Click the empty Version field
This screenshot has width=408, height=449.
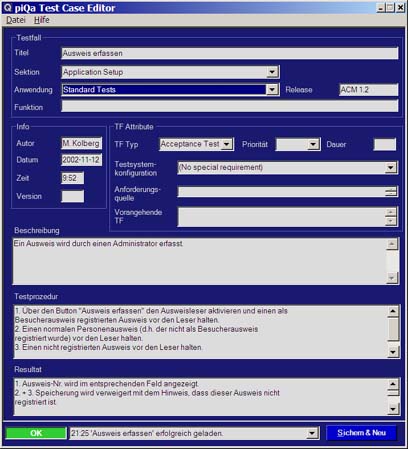72,196
